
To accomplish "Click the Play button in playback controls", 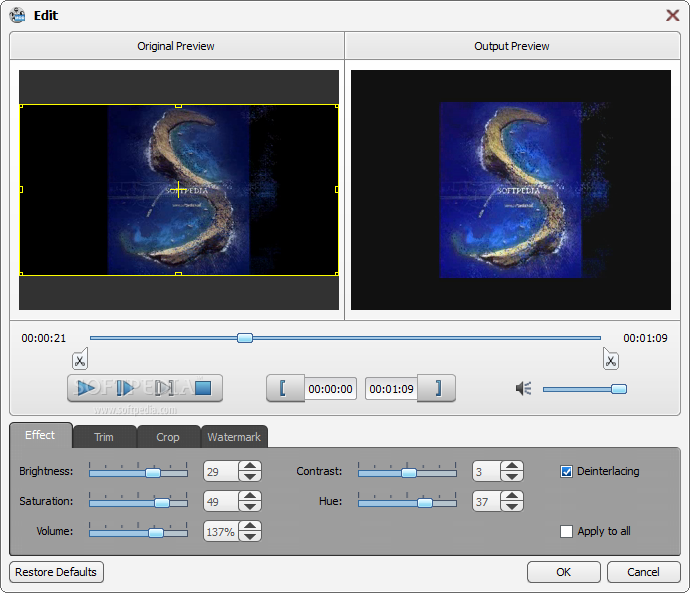I will 87,388.
